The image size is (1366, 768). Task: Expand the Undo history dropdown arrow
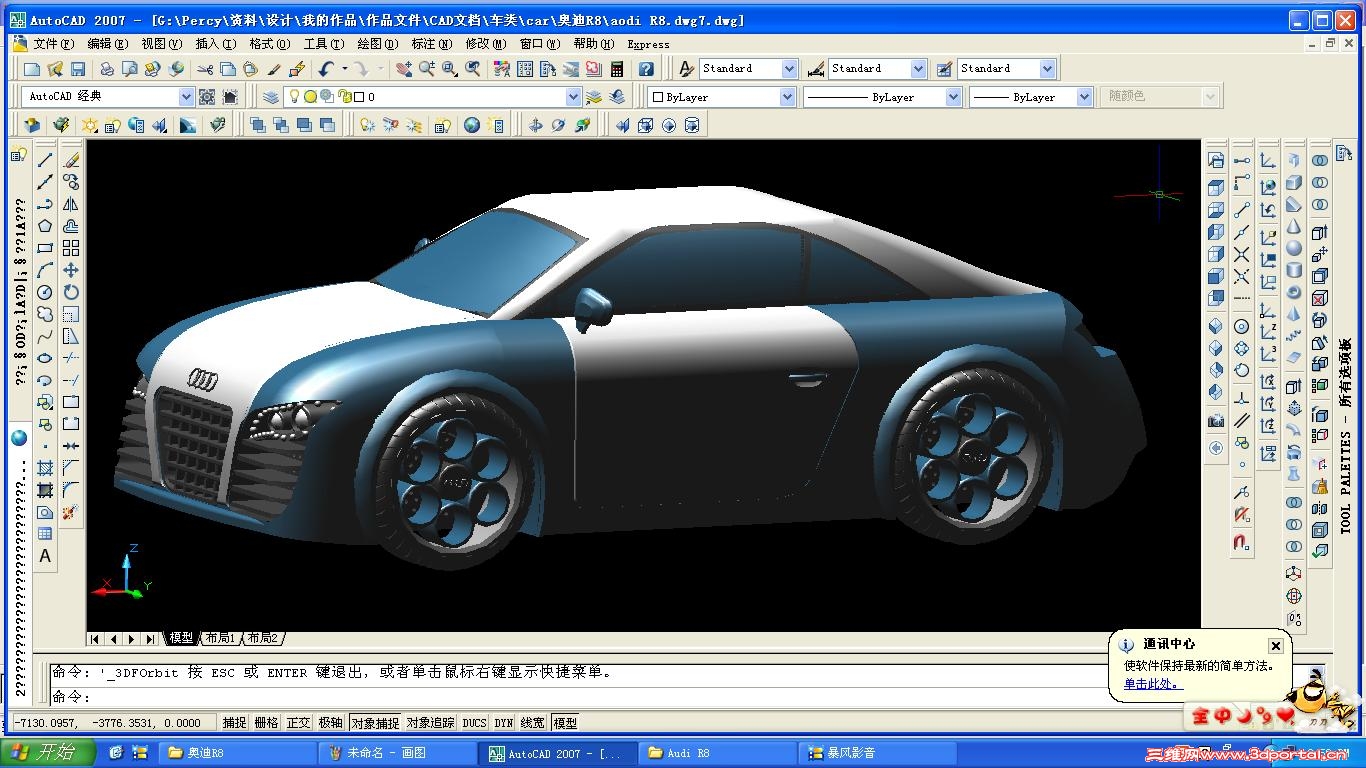coord(344,69)
